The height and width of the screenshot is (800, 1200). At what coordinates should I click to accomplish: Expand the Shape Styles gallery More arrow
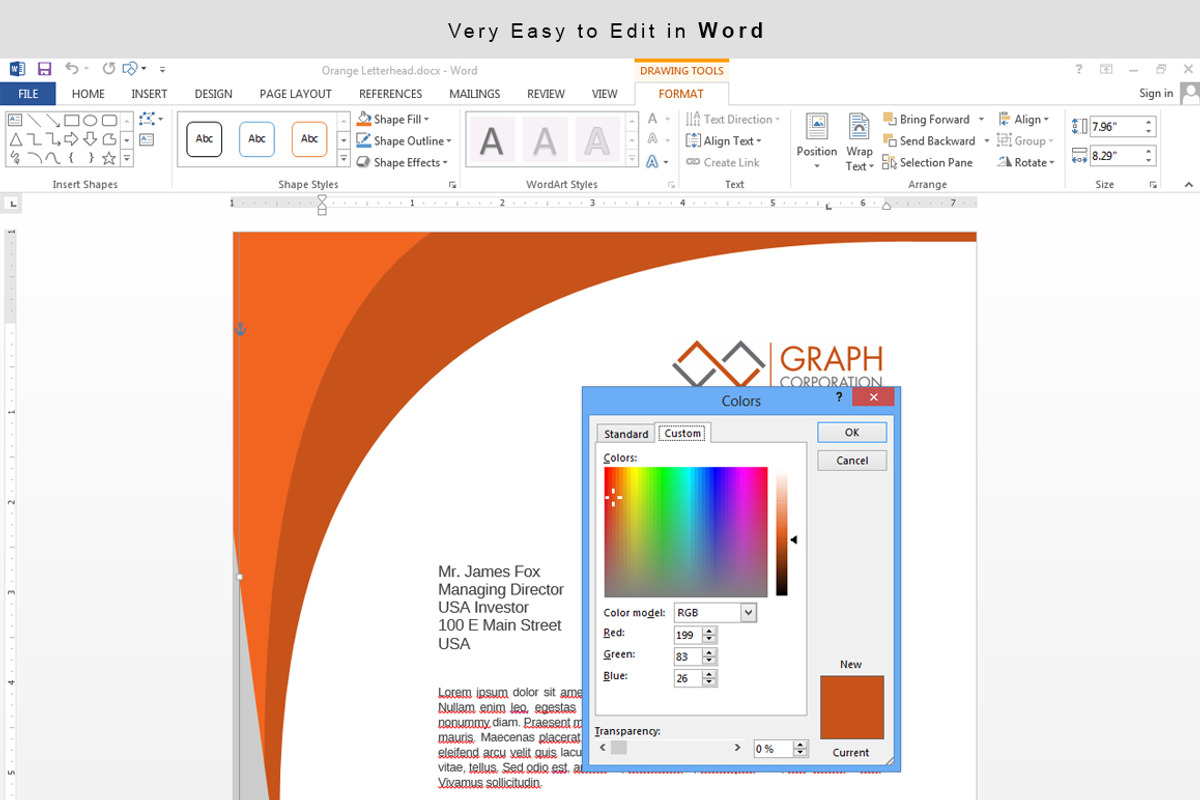(x=344, y=159)
